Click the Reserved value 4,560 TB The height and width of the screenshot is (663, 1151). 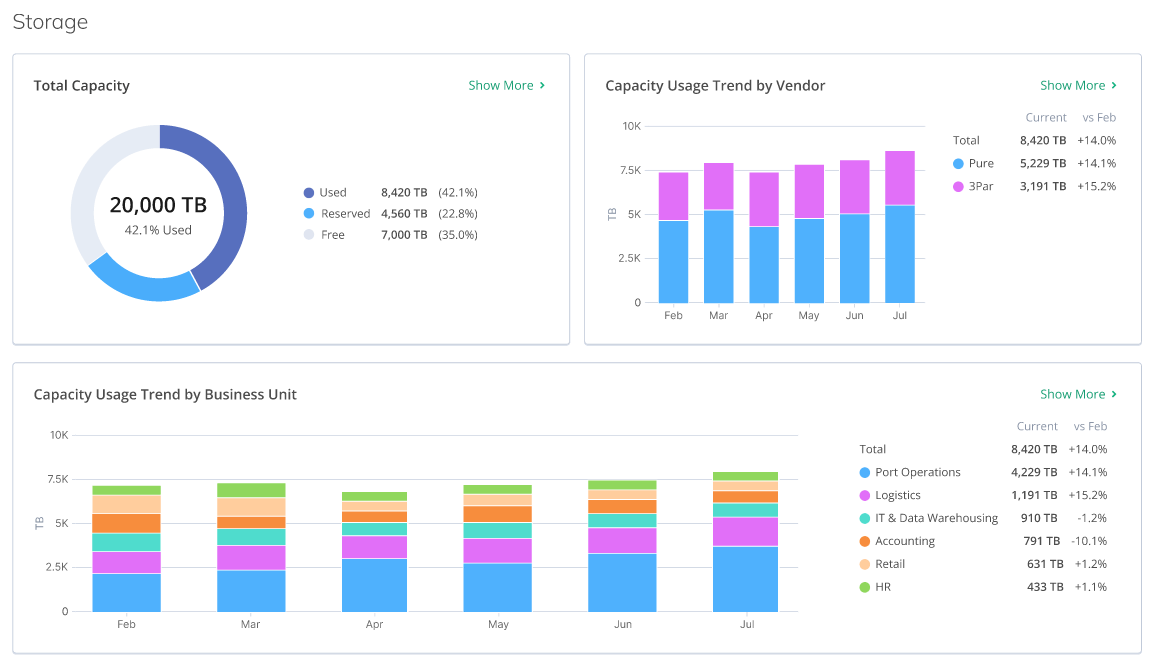(x=404, y=214)
